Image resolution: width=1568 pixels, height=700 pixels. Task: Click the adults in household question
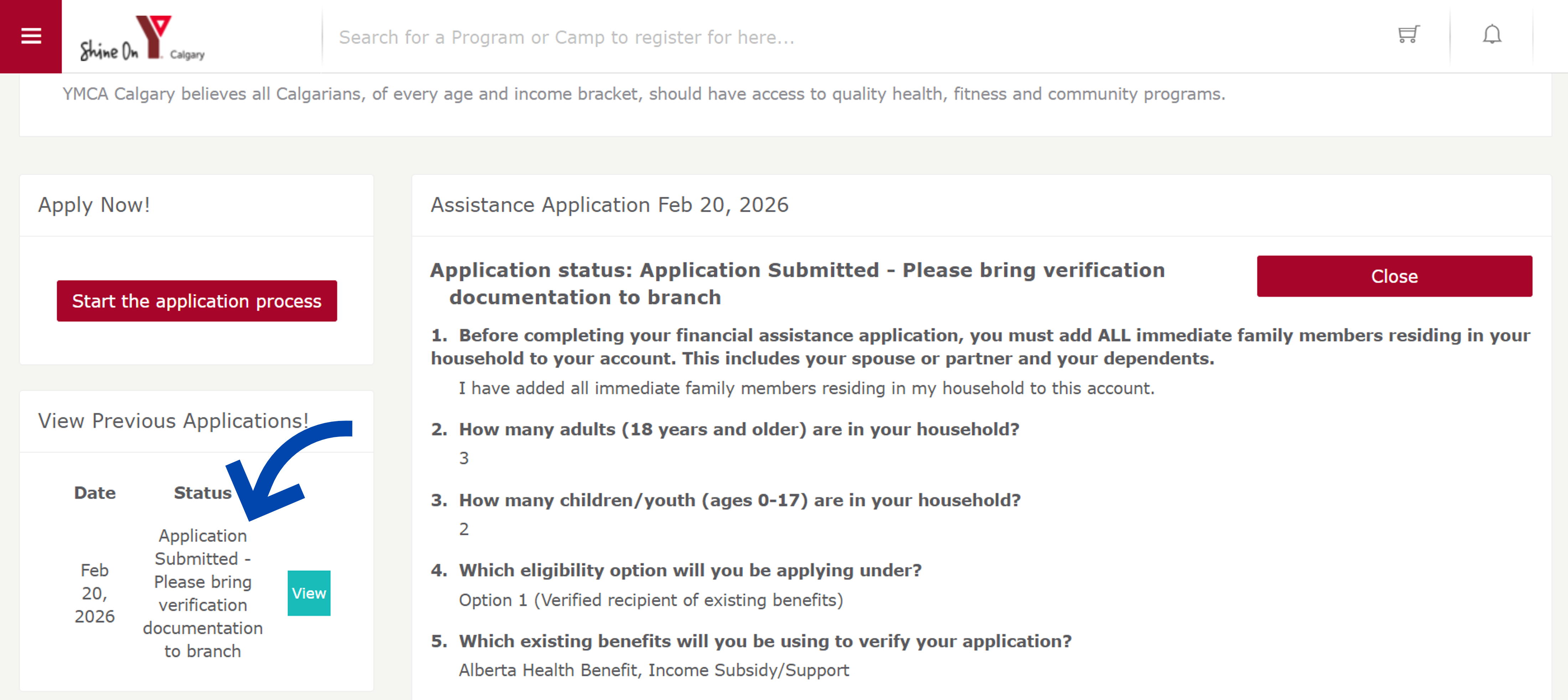738,429
